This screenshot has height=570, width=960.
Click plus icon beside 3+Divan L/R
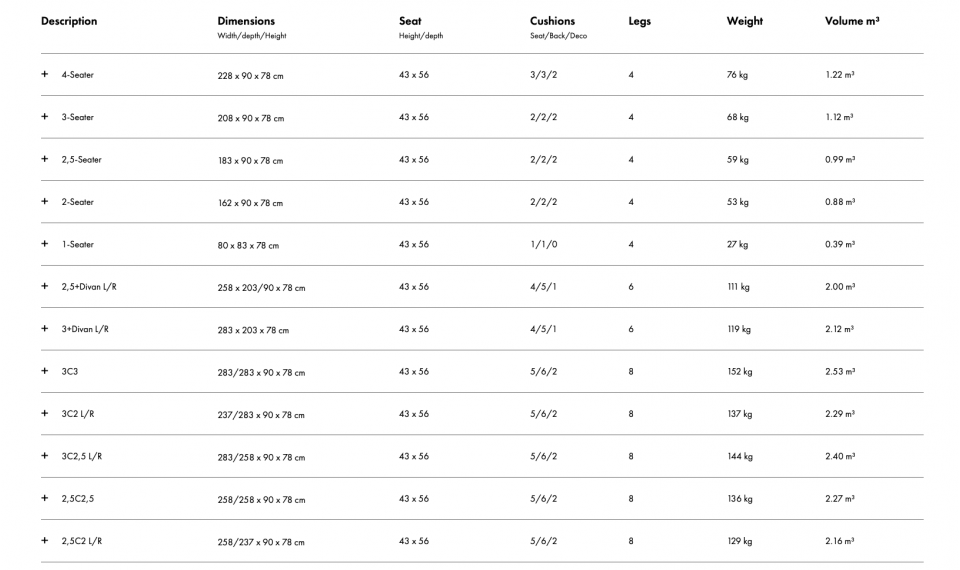point(44,328)
